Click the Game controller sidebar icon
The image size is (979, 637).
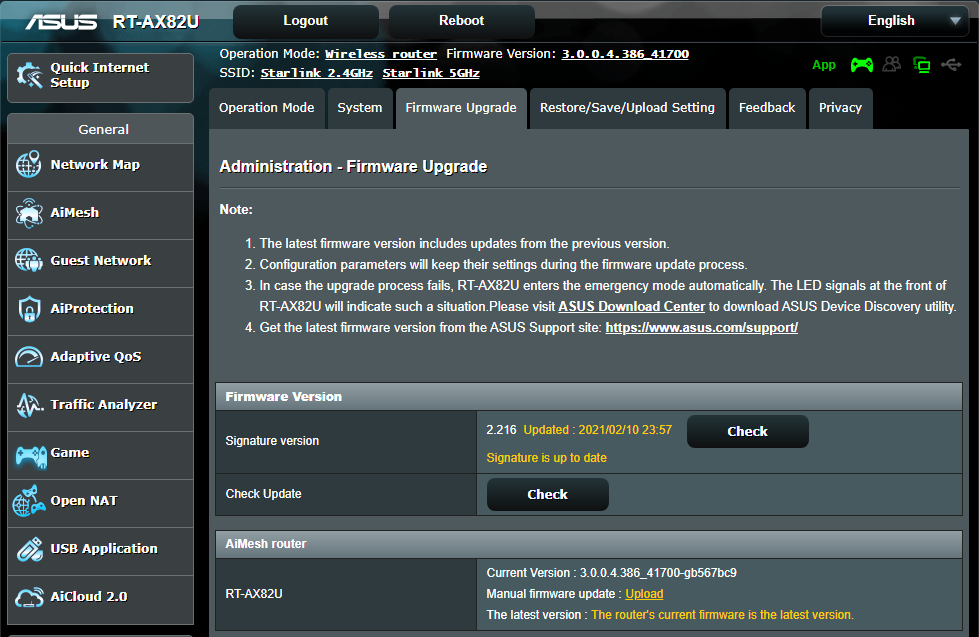[30, 456]
